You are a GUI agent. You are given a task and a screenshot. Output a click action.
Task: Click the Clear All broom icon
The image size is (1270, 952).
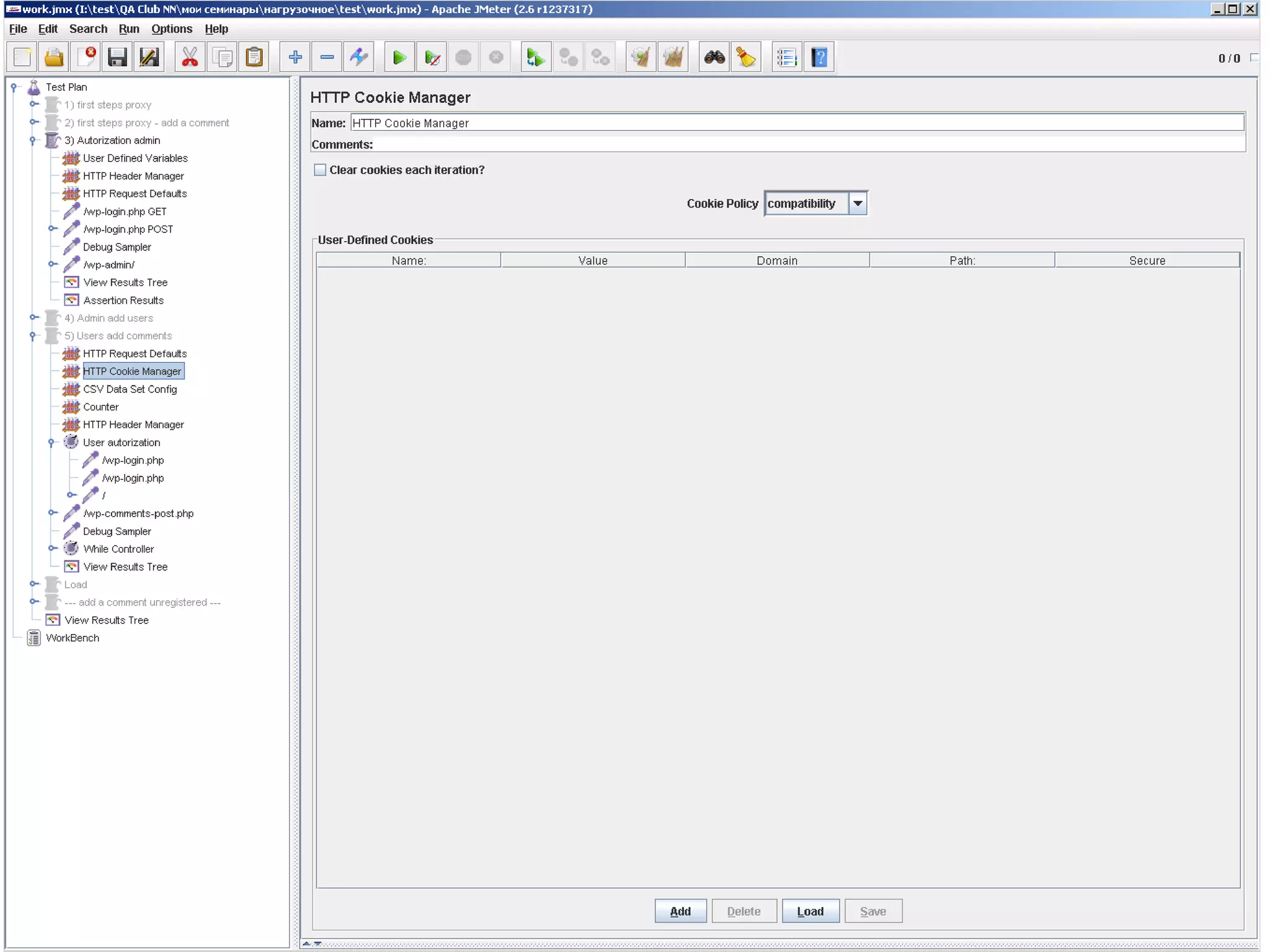[x=673, y=58]
